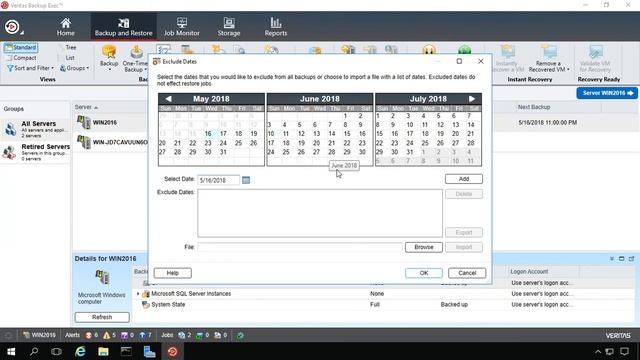
Task: Select June 14 in the calendar
Action: [332, 133]
